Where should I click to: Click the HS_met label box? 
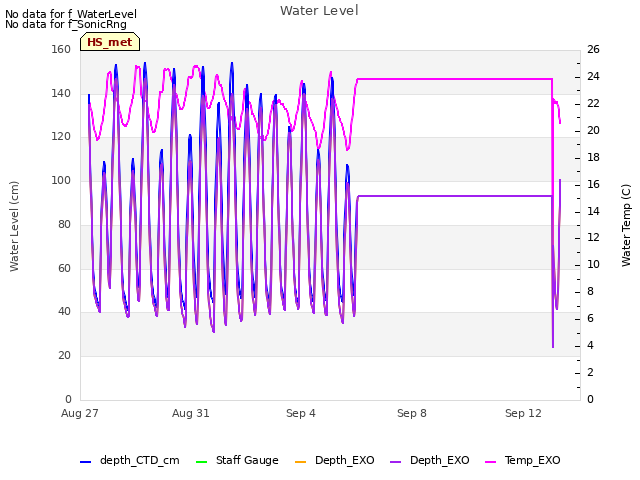110,42
